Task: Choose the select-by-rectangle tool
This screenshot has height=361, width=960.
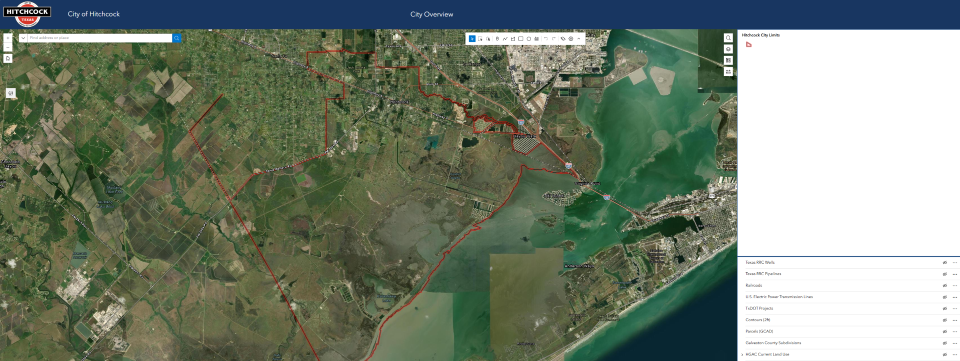Action: pyautogui.click(x=480, y=39)
